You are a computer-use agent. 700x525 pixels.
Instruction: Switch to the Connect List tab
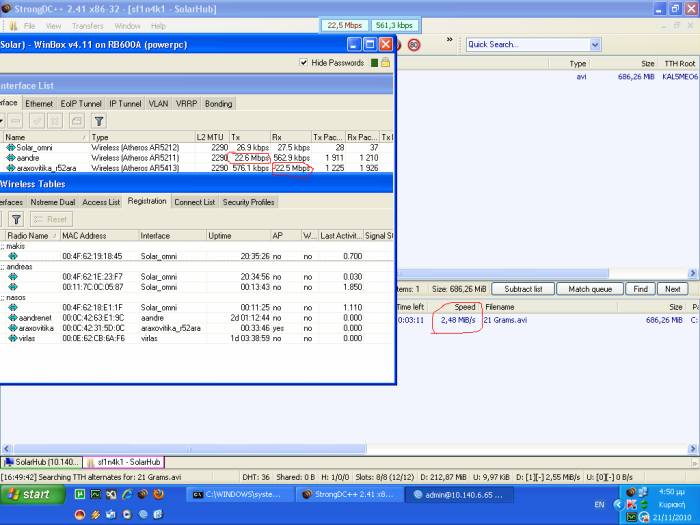[x=194, y=202]
